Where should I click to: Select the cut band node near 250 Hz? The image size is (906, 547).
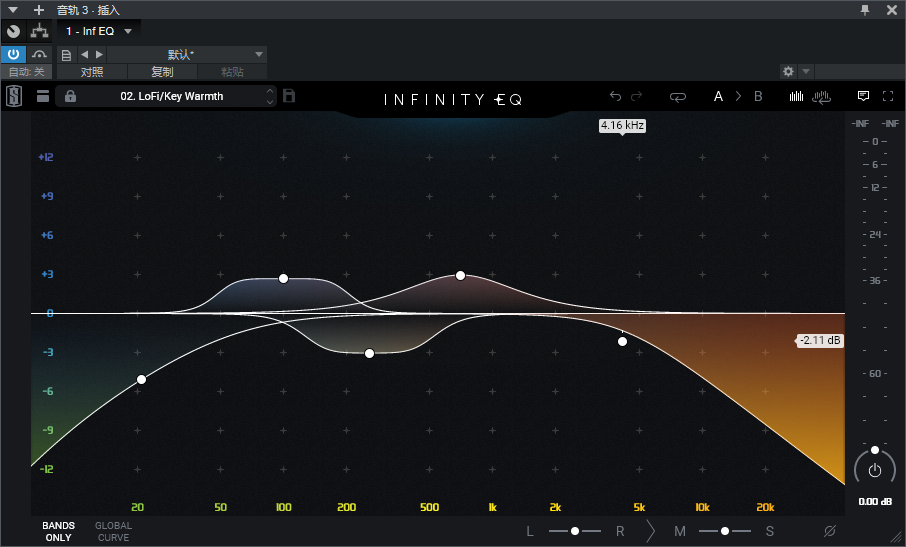[x=369, y=353]
